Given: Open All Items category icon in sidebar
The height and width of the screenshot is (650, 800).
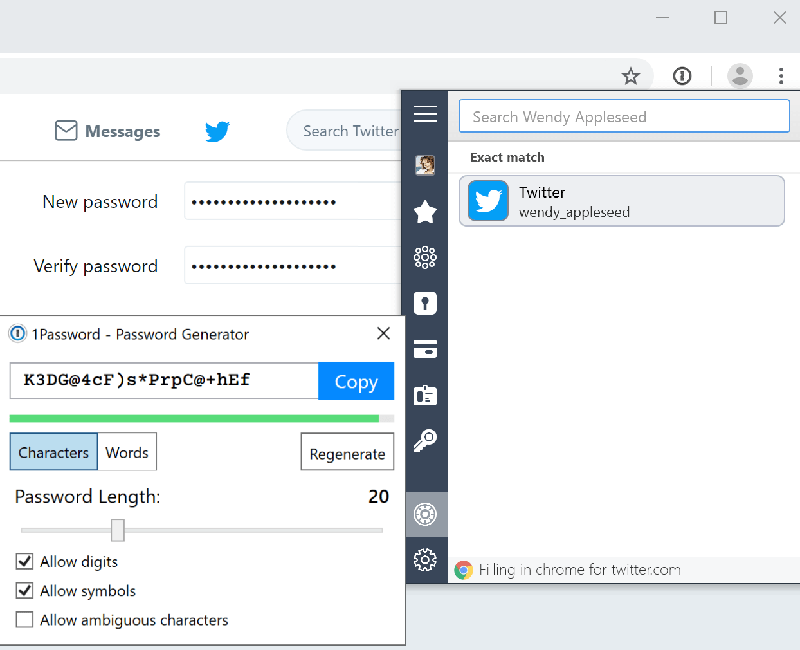Looking at the screenshot, I should tap(425, 257).
